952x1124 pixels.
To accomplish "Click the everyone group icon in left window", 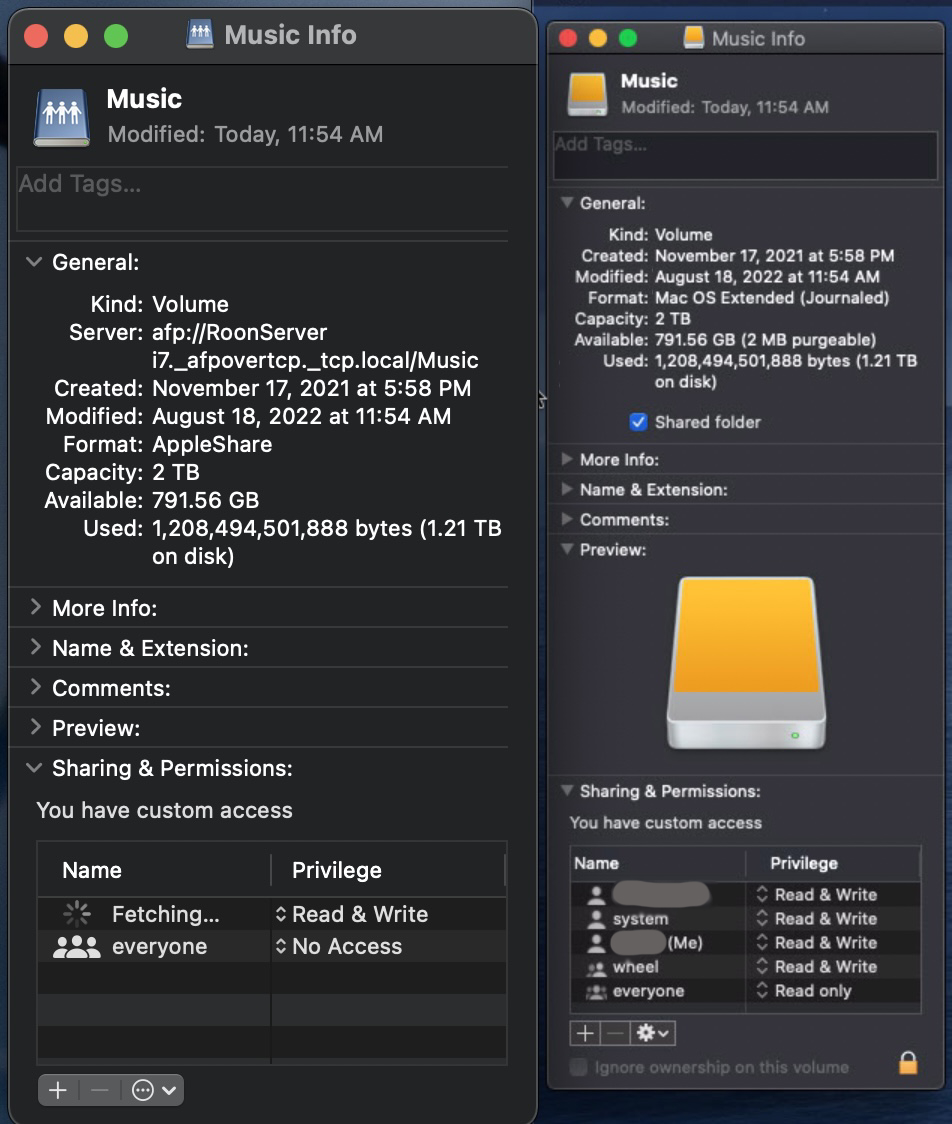I will point(77,947).
